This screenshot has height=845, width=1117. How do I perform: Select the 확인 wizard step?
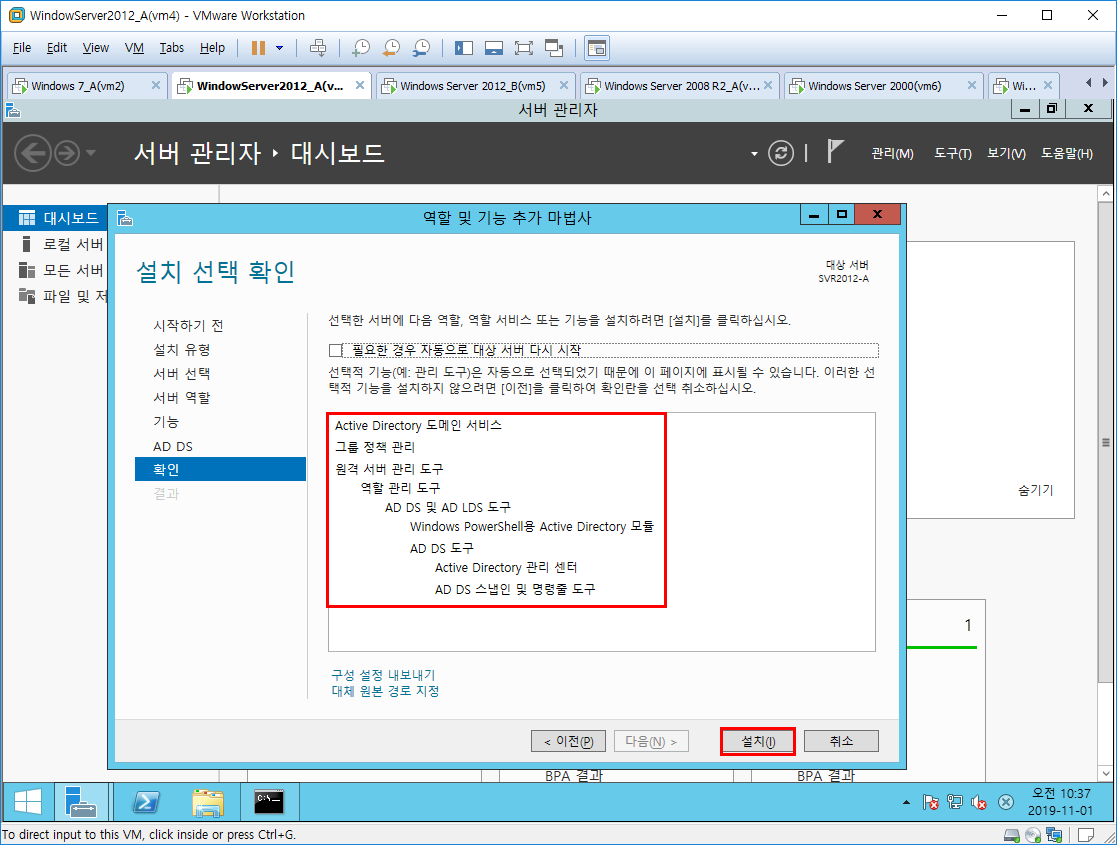pyautogui.click(x=220, y=469)
